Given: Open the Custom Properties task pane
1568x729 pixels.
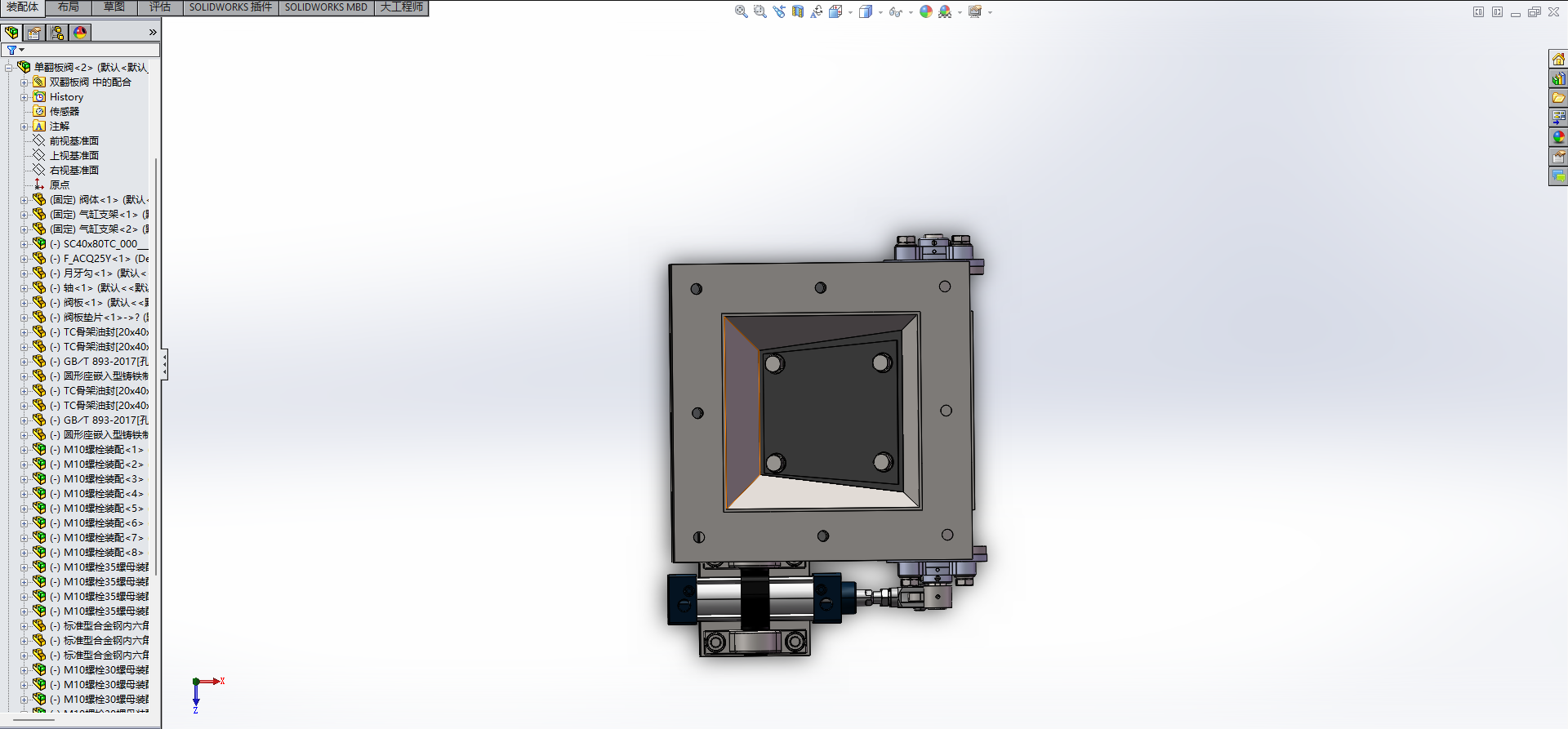Looking at the screenshot, I should click(1558, 157).
